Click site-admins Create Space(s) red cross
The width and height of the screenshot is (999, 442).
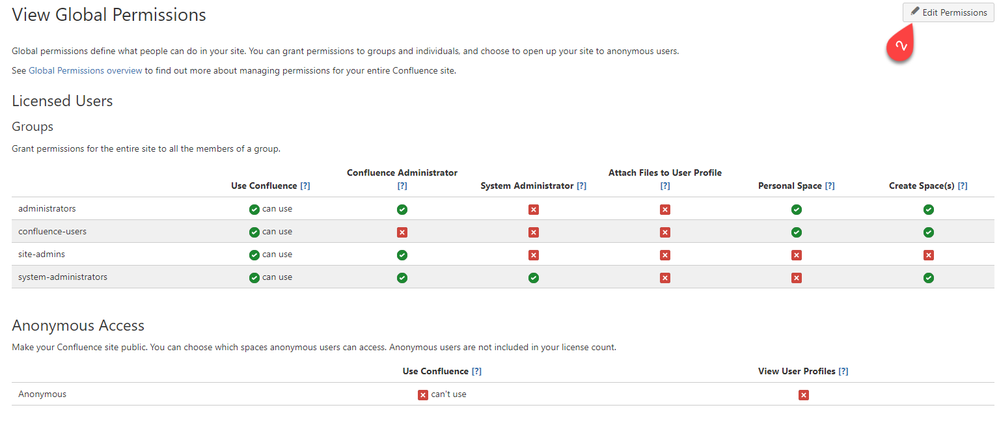[x=929, y=255]
